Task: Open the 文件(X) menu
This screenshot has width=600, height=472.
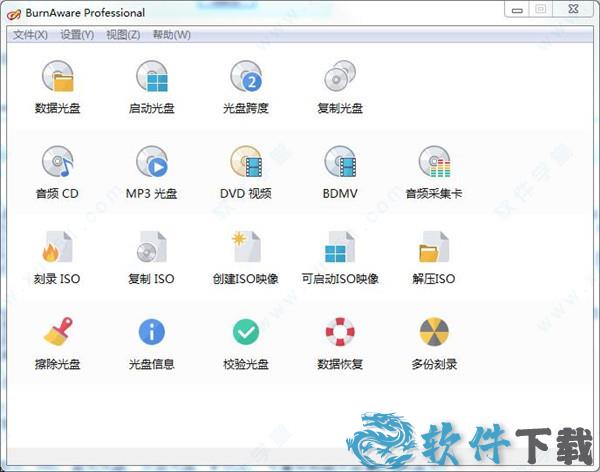Action: click(x=30, y=35)
